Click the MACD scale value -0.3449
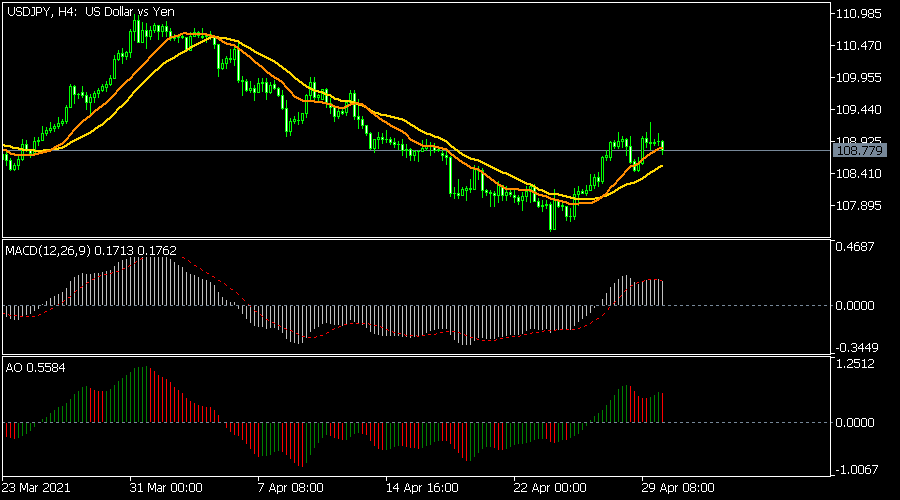The image size is (900, 500). click(858, 347)
